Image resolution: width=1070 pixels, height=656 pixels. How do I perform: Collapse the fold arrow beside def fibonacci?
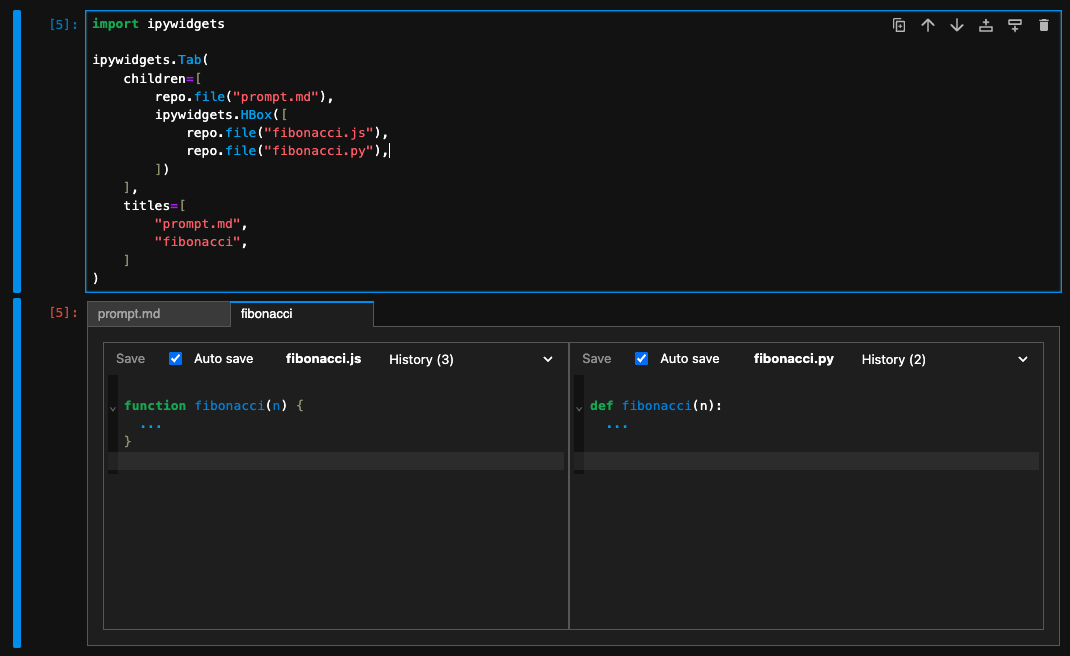point(579,408)
